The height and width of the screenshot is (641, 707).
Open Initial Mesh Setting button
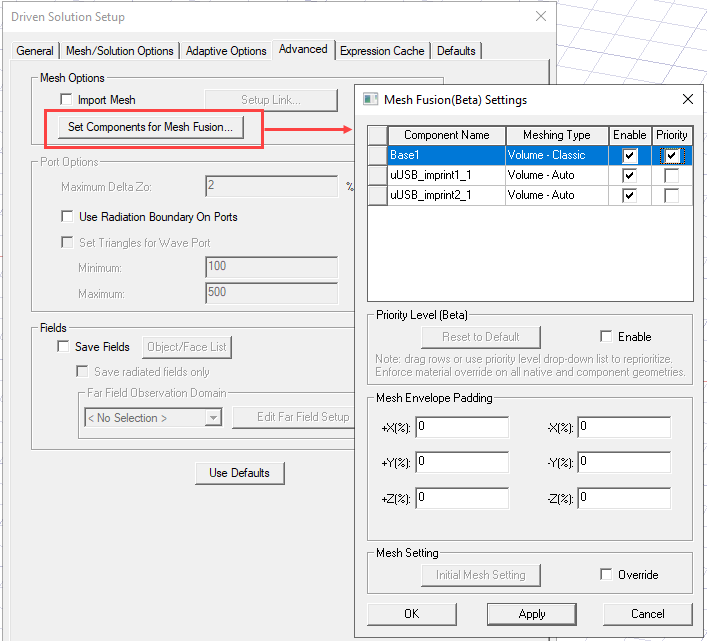click(481, 575)
